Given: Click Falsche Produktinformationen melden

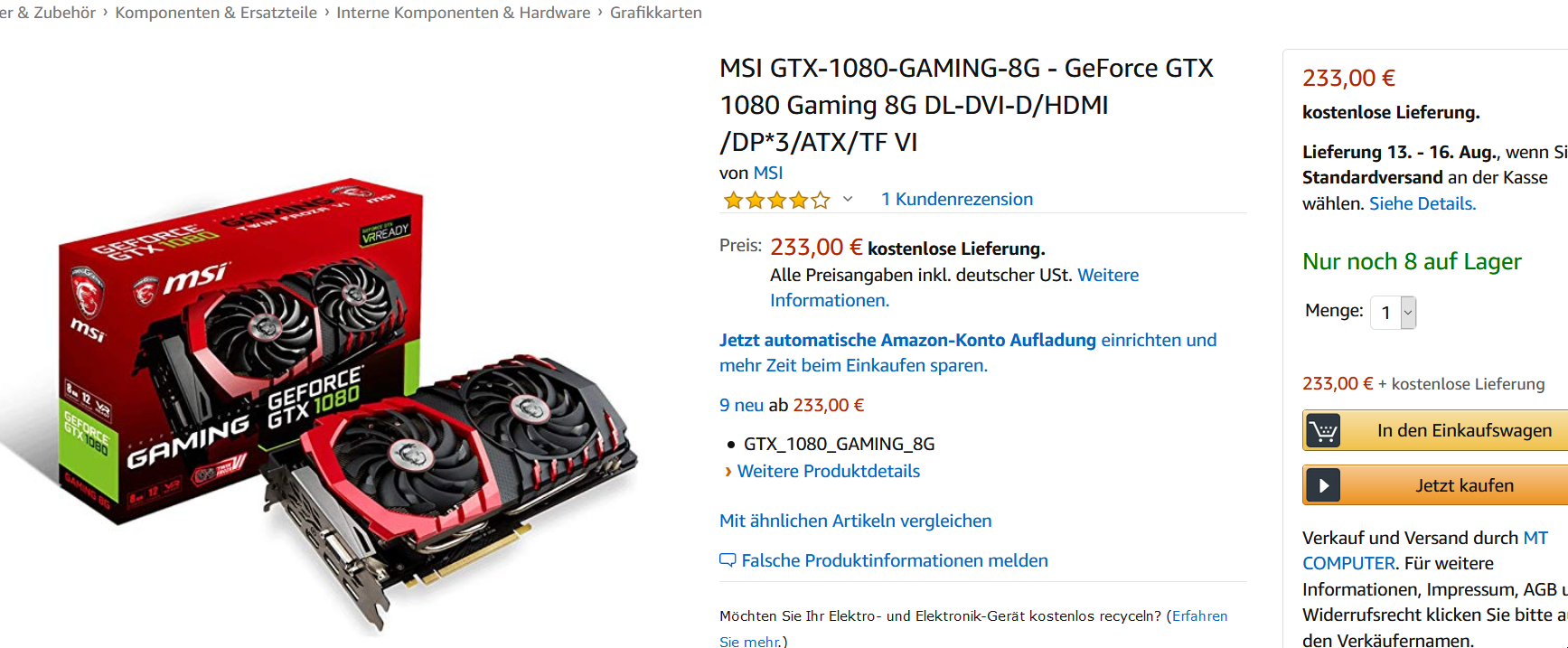Looking at the screenshot, I should pos(895,560).
